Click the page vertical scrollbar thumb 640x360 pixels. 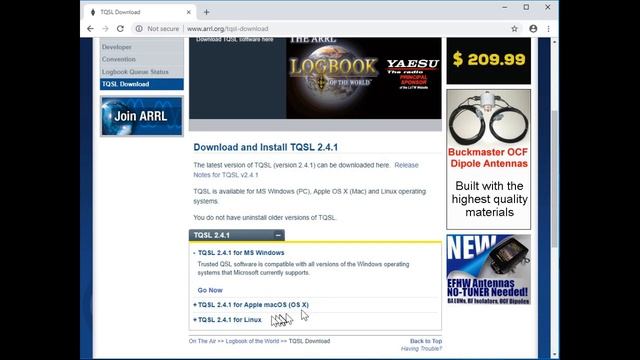tap(554, 179)
